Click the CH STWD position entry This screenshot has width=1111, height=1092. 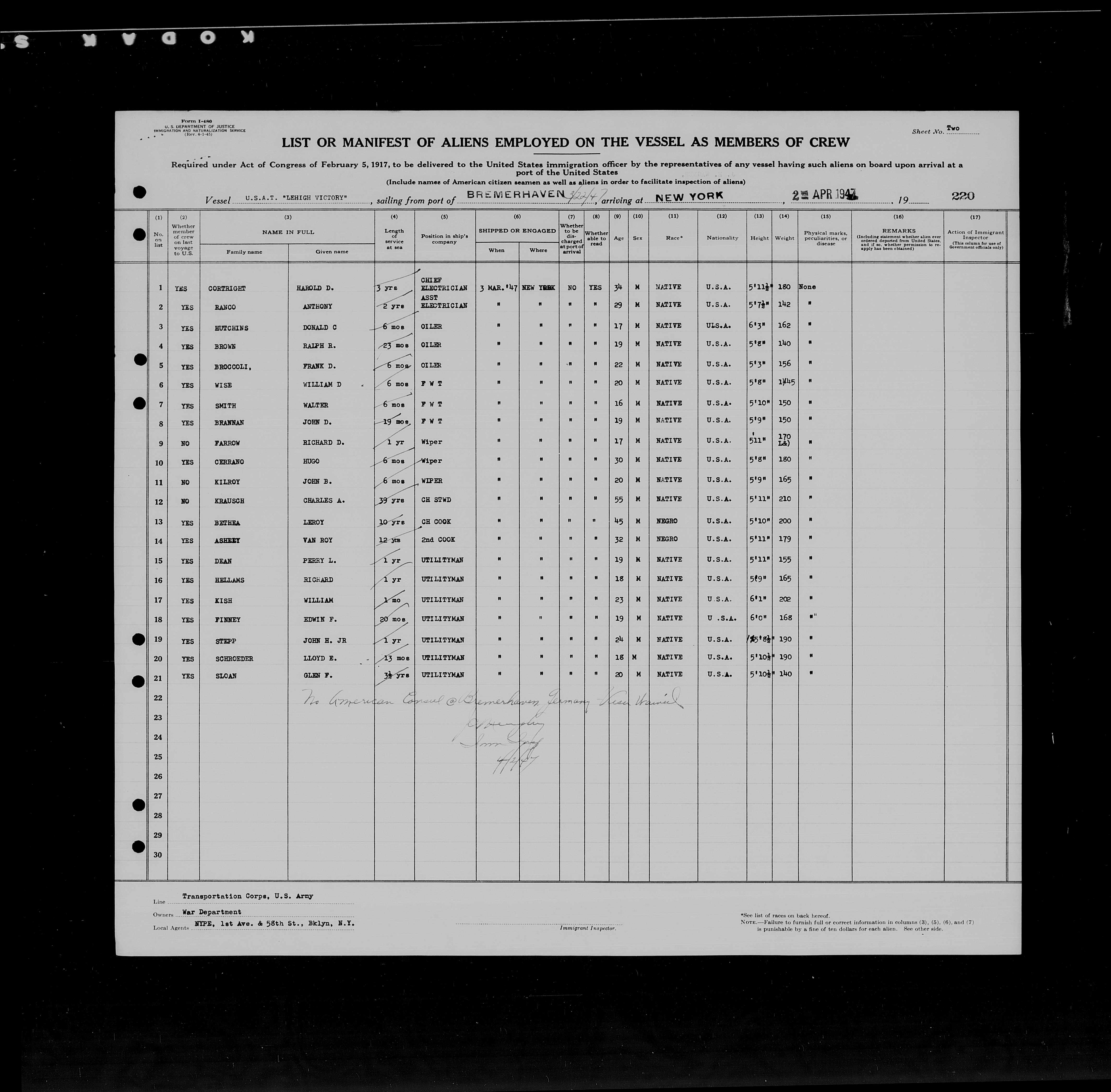click(x=436, y=500)
